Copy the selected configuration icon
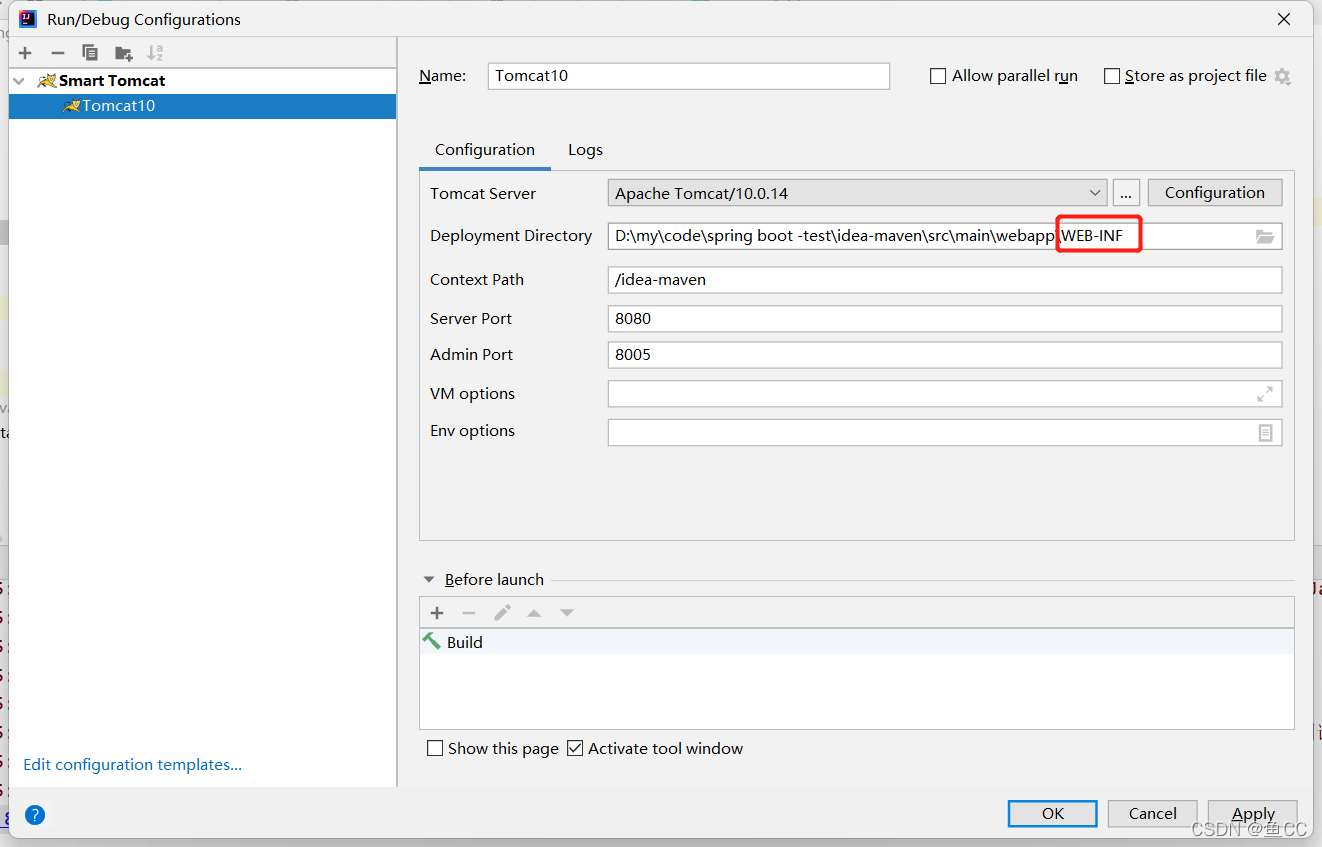 coord(90,53)
